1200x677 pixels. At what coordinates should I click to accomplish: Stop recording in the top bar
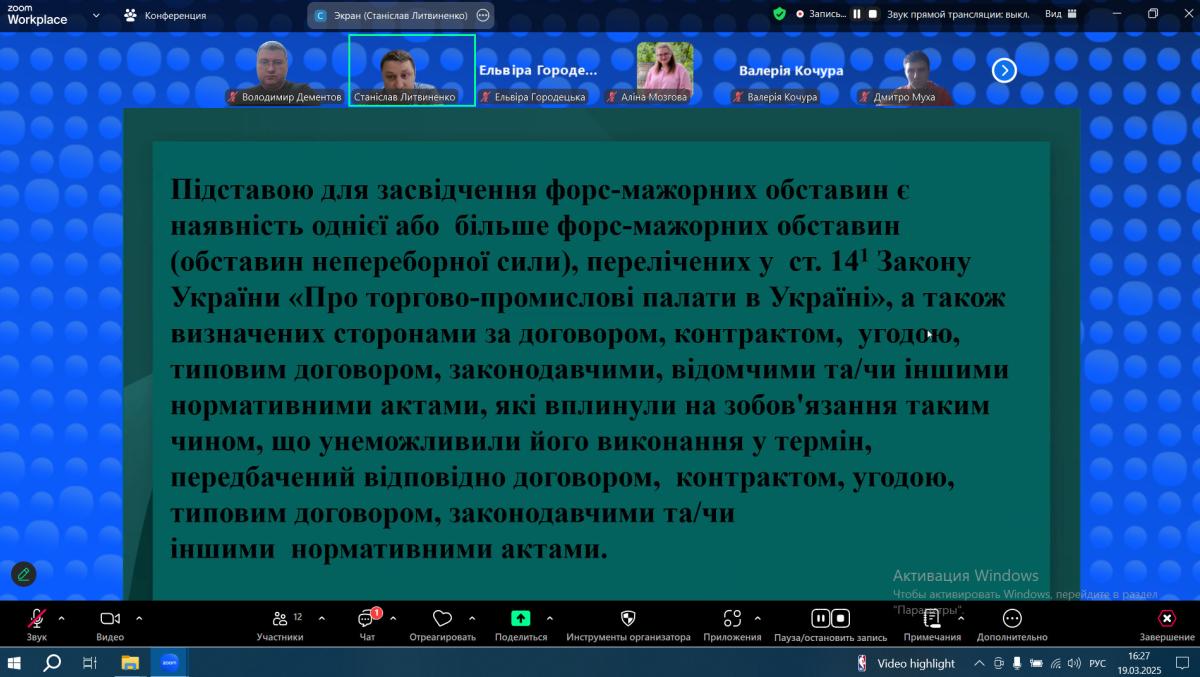(x=873, y=14)
